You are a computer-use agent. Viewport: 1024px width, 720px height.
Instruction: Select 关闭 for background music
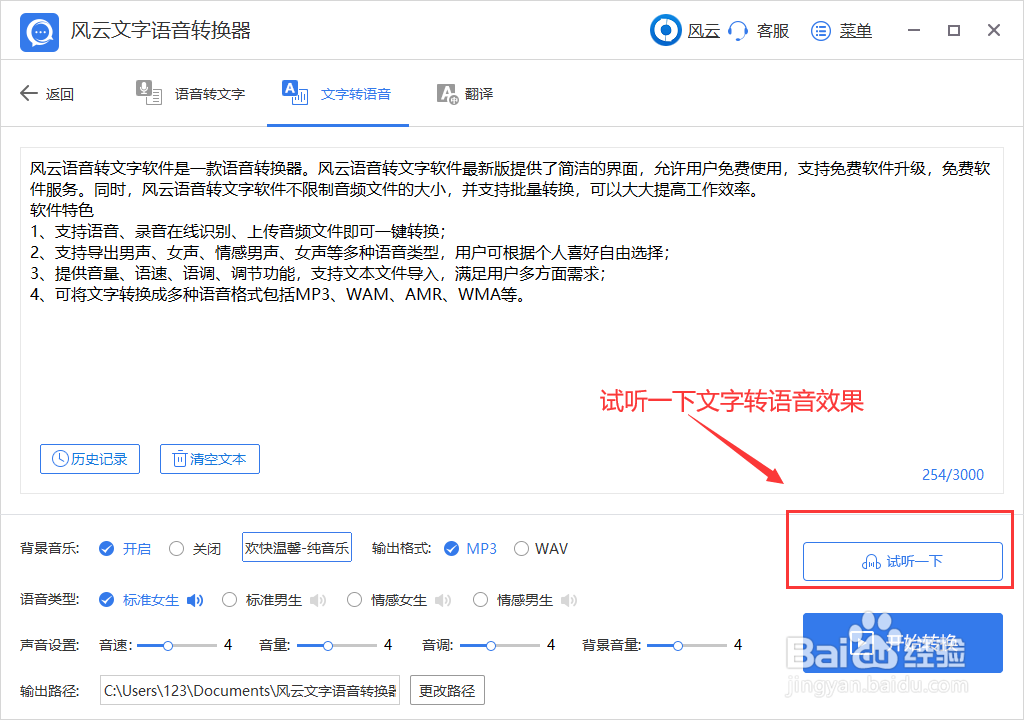pyautogui.click(x=176, y=548)
